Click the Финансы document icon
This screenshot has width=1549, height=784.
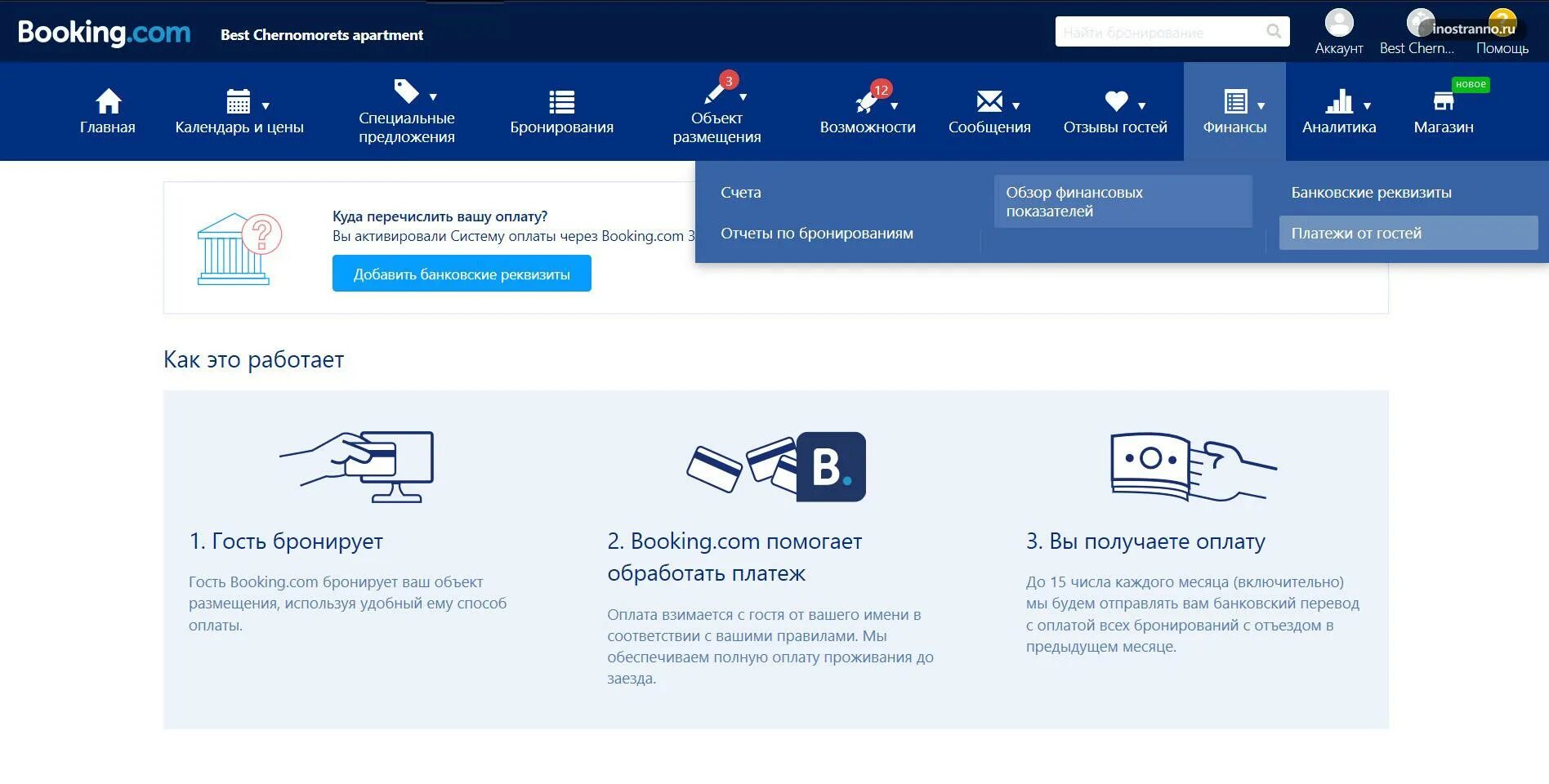1235,101
